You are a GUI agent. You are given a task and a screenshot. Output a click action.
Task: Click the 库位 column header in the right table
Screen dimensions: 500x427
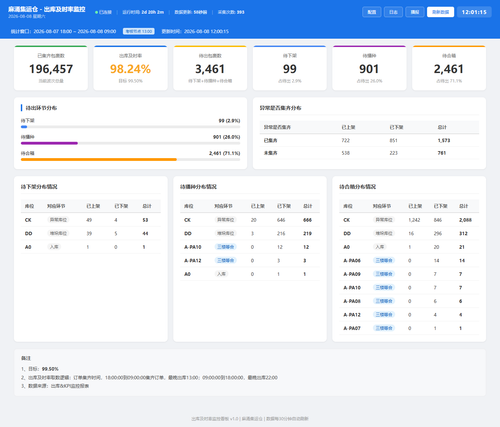coord(348,206)
